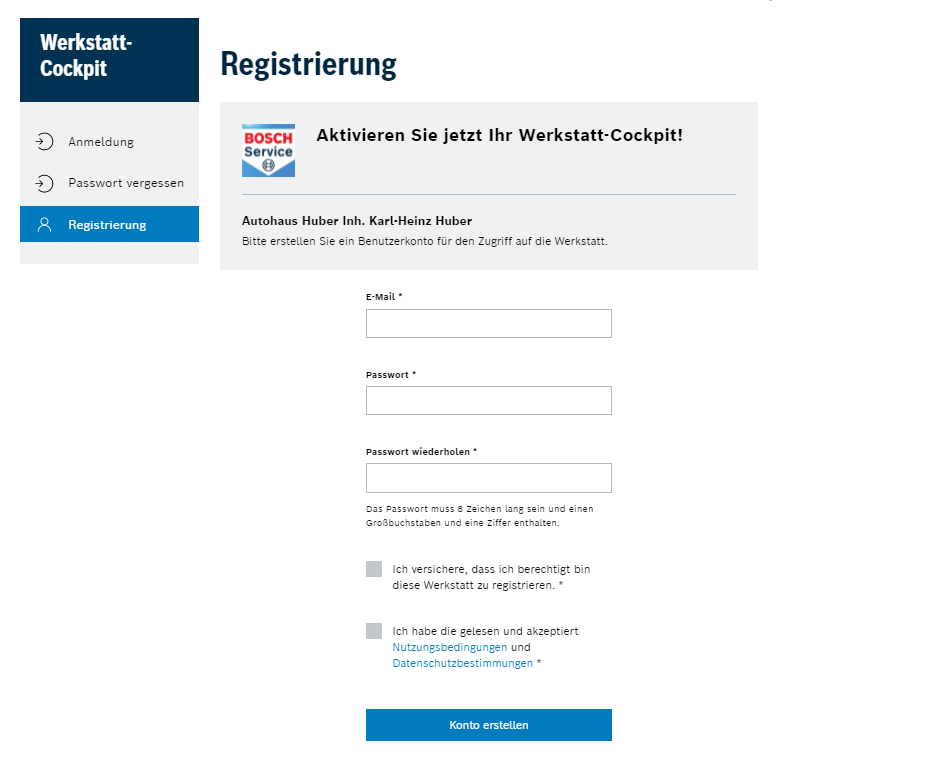Click the Anmeldung login arrow icon

pyautogui.click(x=44, y=142)
